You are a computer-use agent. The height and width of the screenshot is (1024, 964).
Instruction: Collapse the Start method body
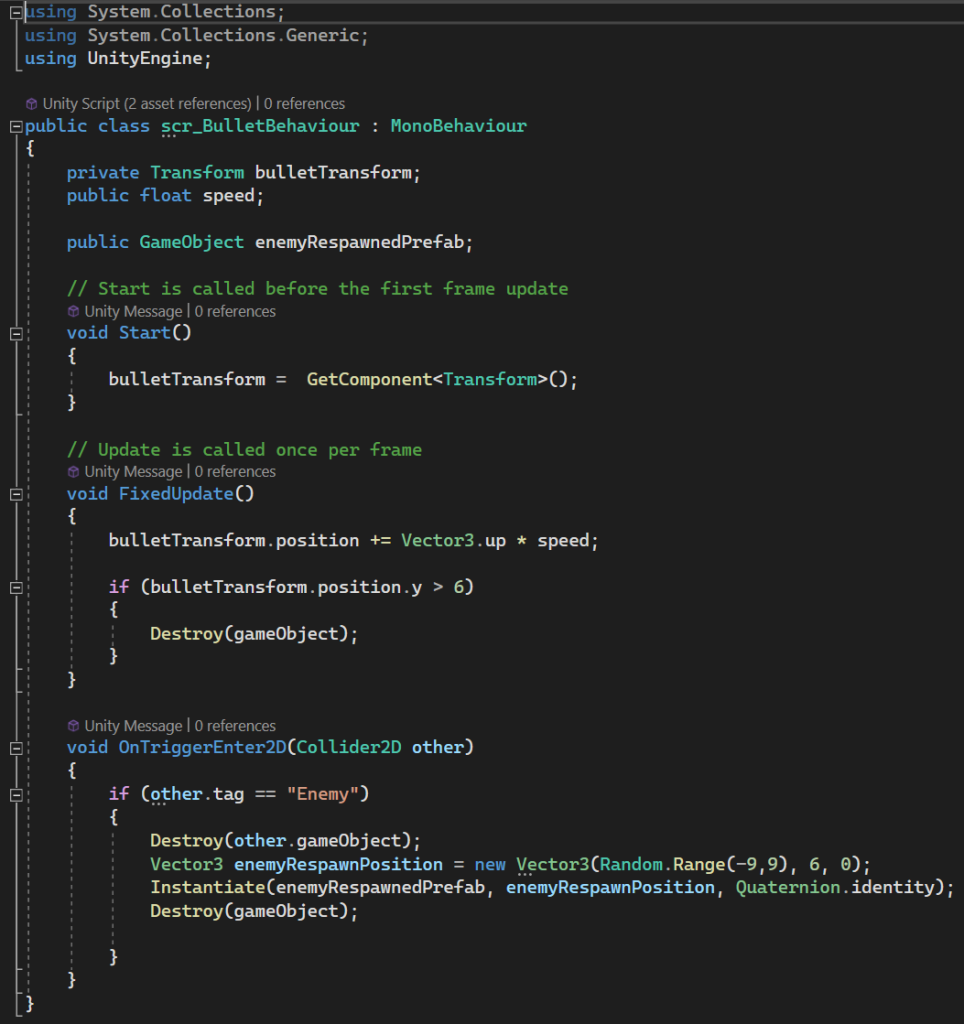click(15, 334)
